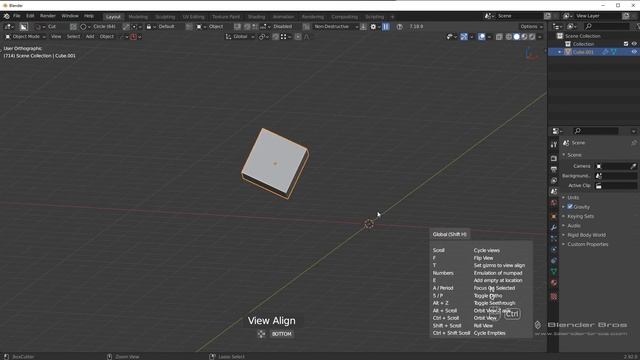Click the Blender logo menu icon
640x360 pixels.
[x=7, y=16]
